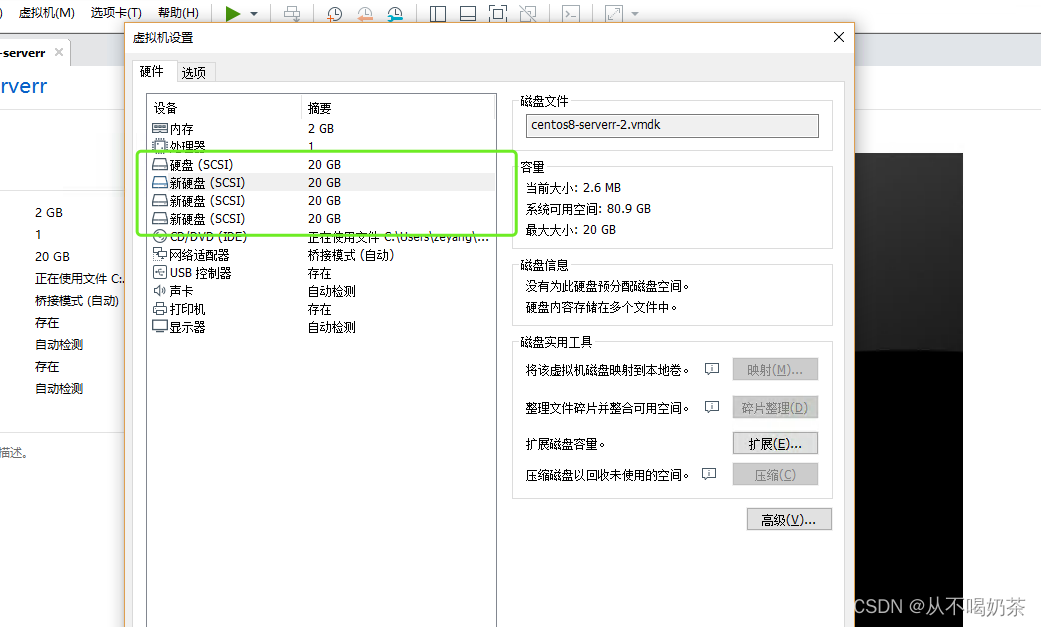Click info icon beside 将该虚拟机磁盘映射到本地卷
Viewport: 1041px width, 627px height.
click(x=712, y=369)
